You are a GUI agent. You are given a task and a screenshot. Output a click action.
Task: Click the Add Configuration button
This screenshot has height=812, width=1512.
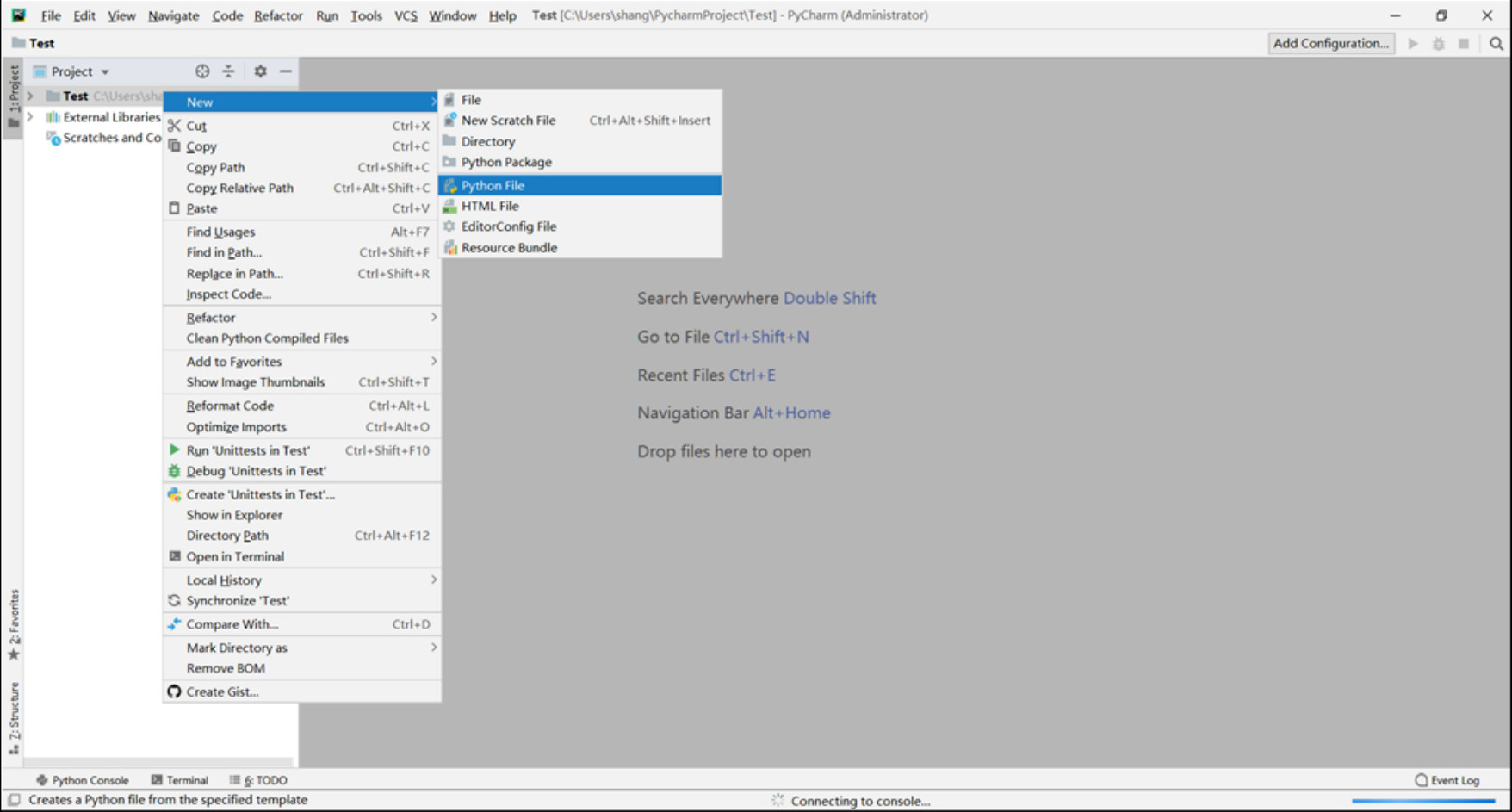click(1330, 43)
